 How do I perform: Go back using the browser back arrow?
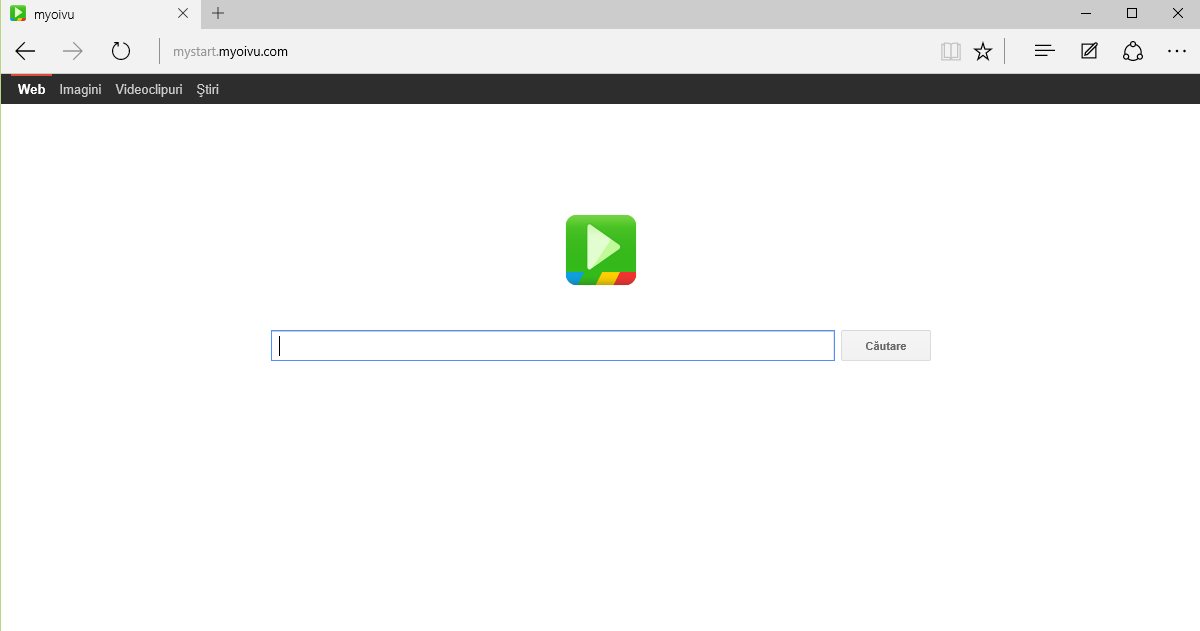(x=25, y=51)
